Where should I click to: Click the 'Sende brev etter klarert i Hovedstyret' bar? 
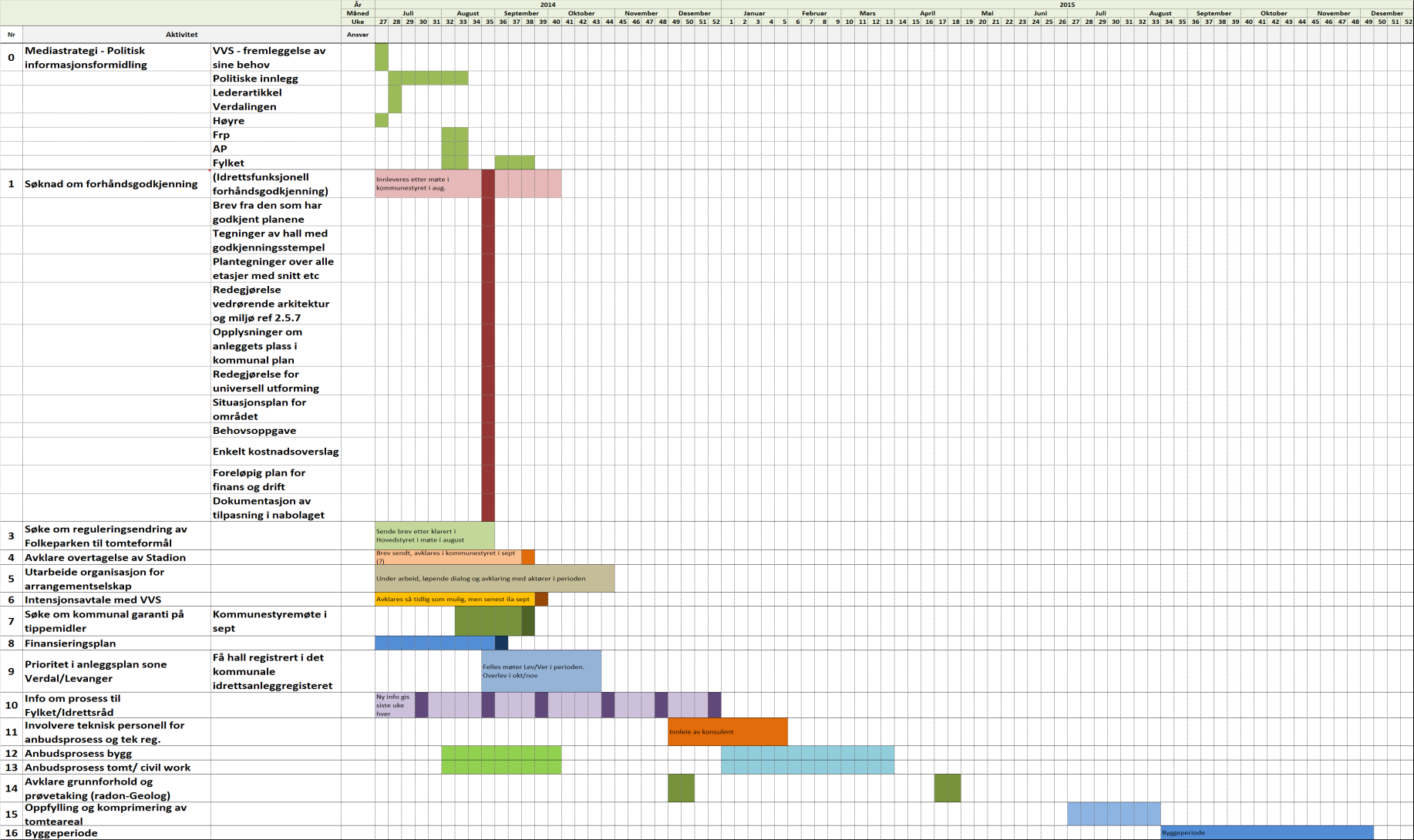(435, 536)
